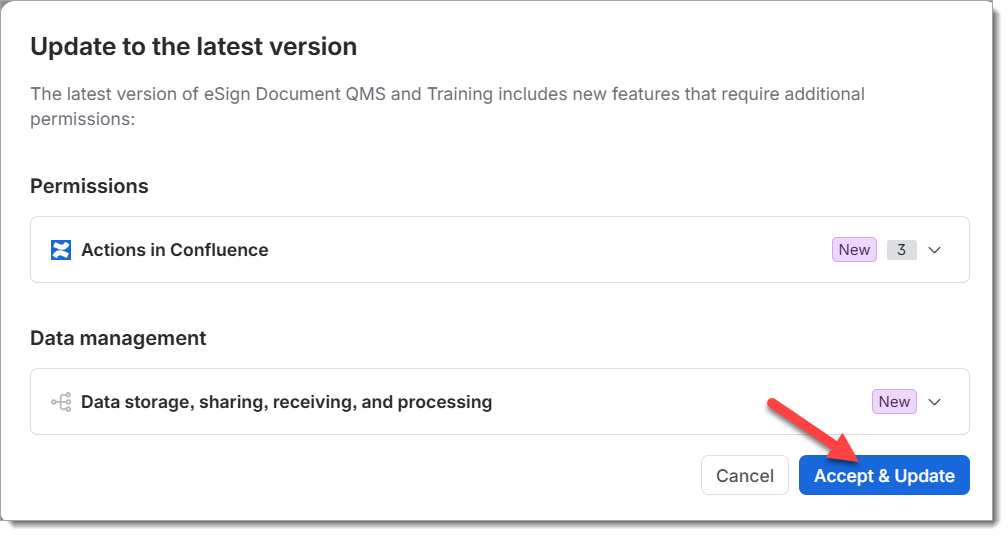Click empty space inside Data storage panel
The image size is (1008, 536).
[x=675, y=402]
